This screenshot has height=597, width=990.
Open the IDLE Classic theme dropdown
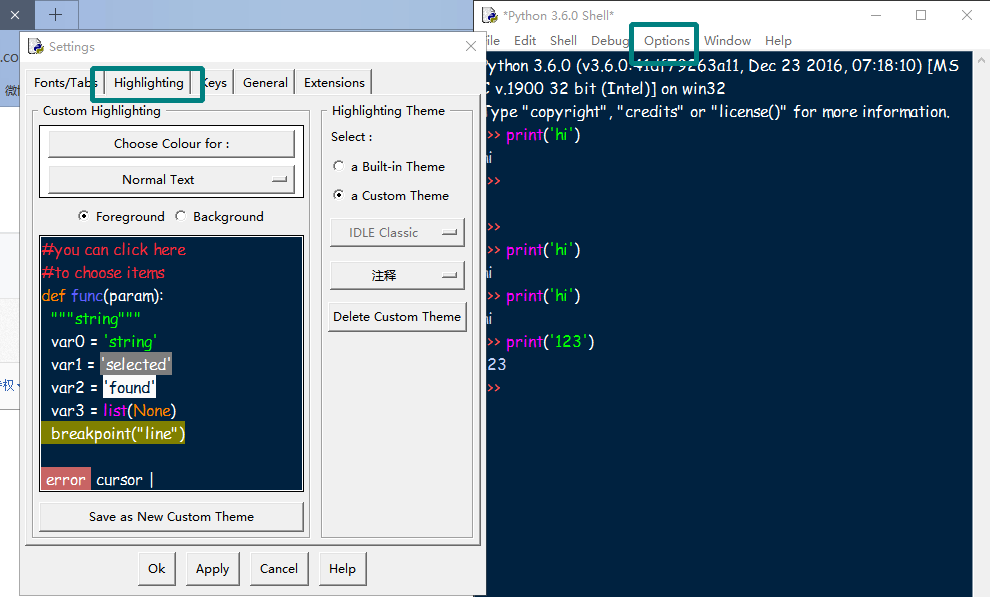(397, 232)
